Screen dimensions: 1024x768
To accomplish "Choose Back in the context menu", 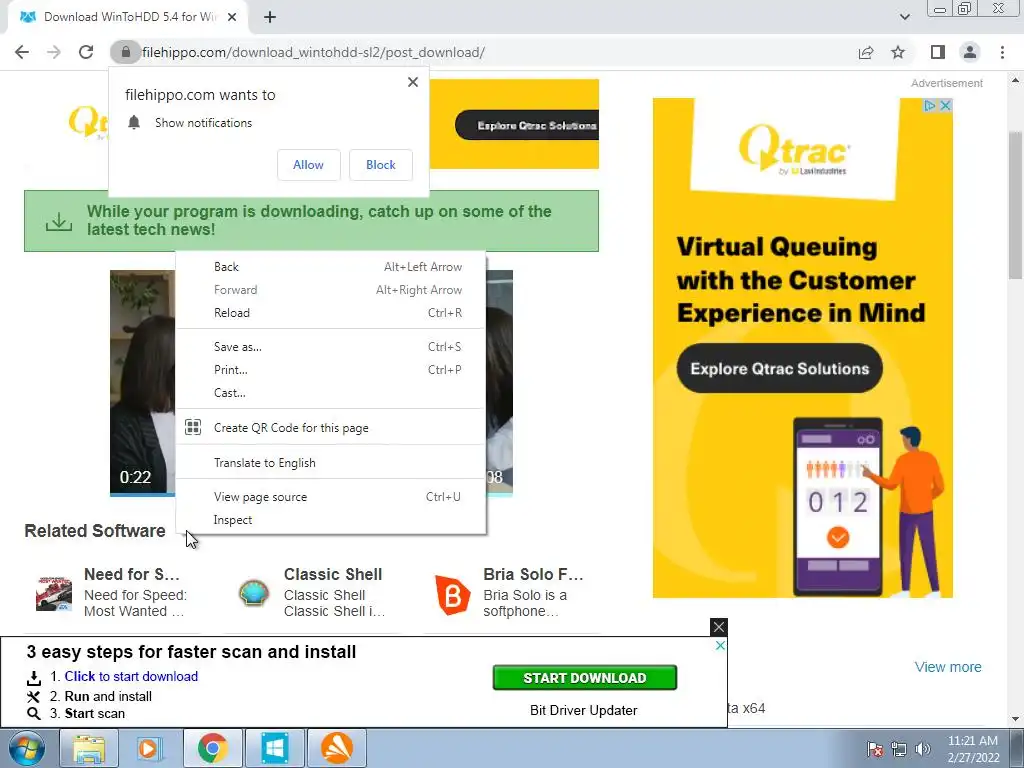I will tap(330, 266).
